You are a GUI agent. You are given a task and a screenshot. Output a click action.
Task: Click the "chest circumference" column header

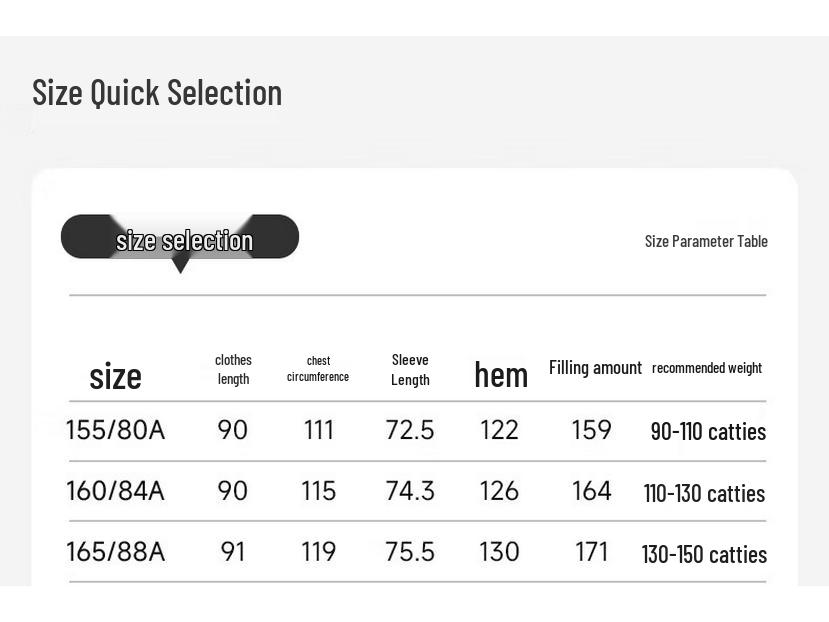pos(318,369)
